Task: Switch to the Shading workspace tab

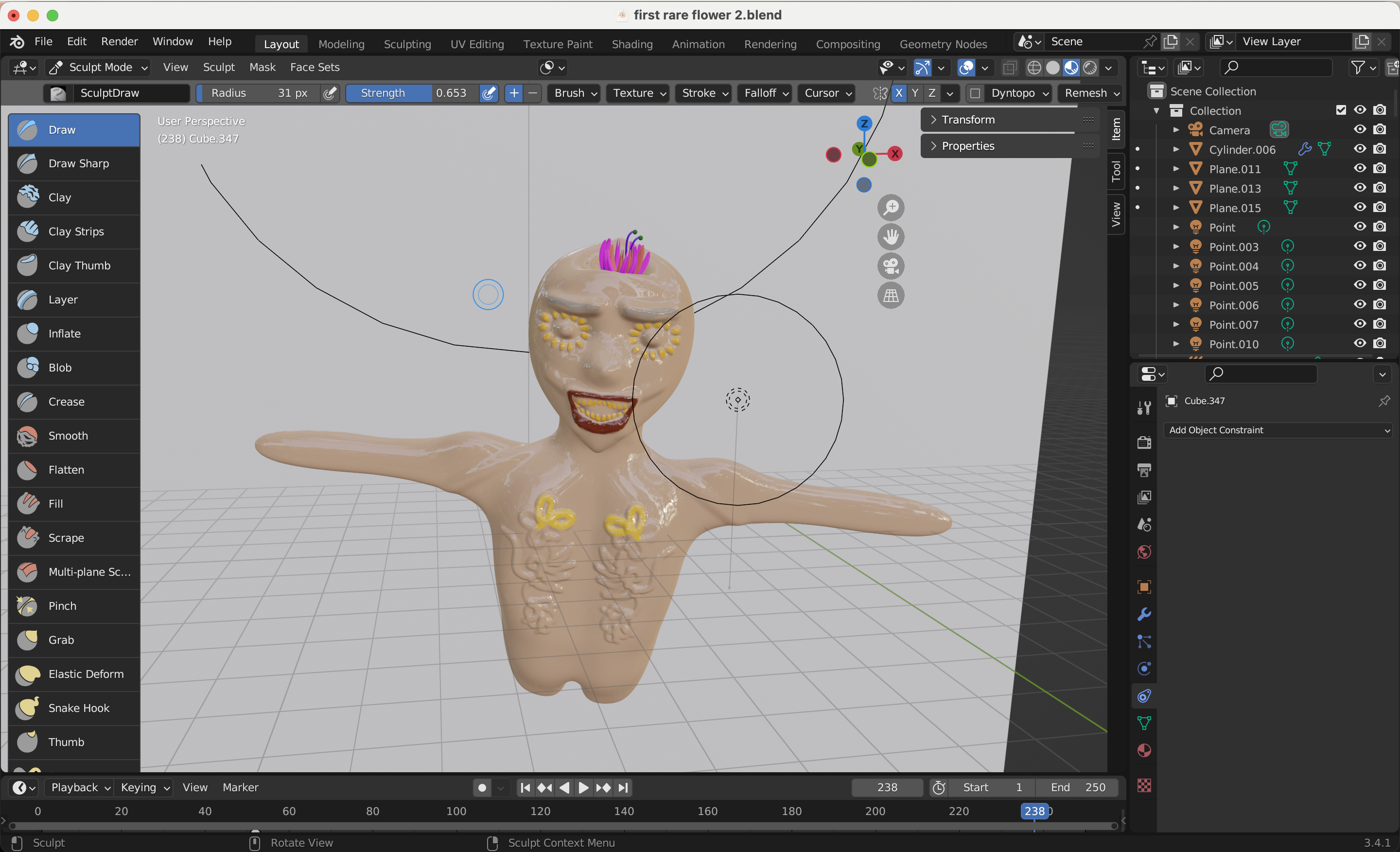Action: coord(632,44)
